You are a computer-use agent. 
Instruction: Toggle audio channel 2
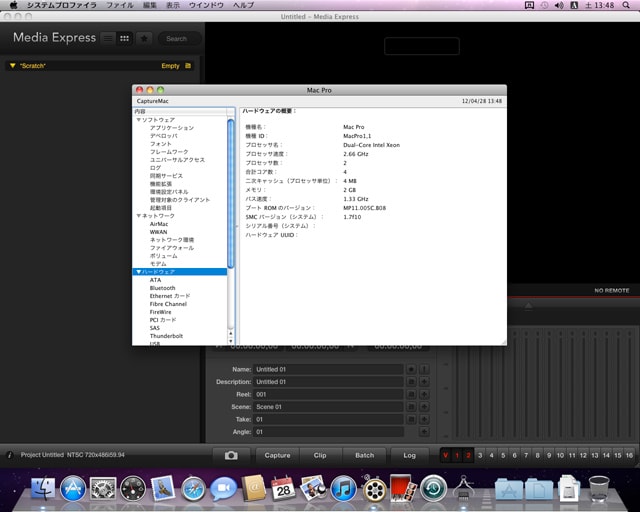pos(469,455)
